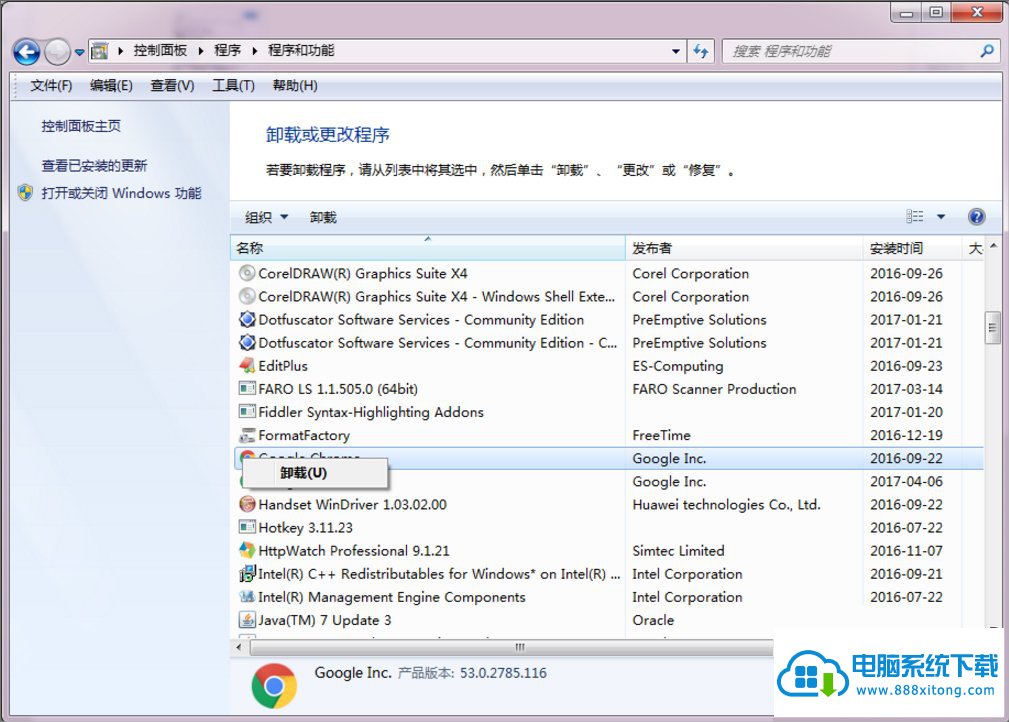Click publisher Huawei technologies Co., Ltd.
1009x722 pixels.
(727, 504)
